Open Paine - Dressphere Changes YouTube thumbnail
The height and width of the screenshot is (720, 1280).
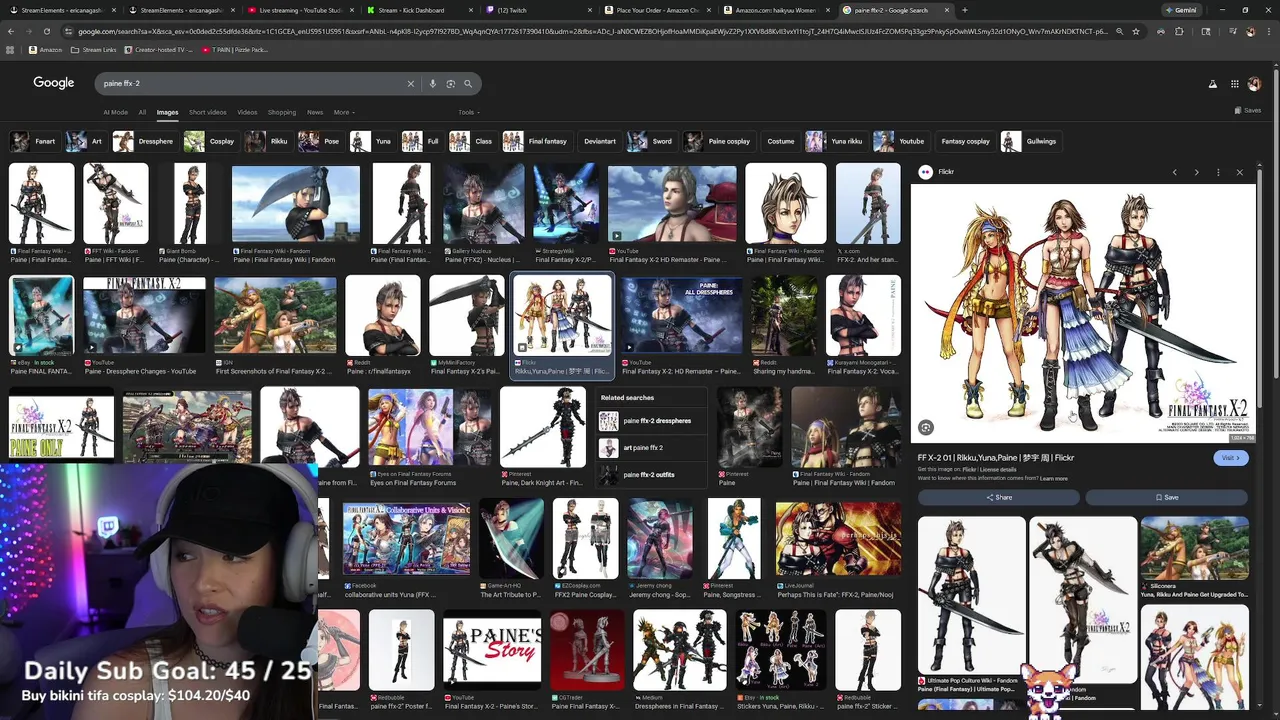(x=145, y=316)
